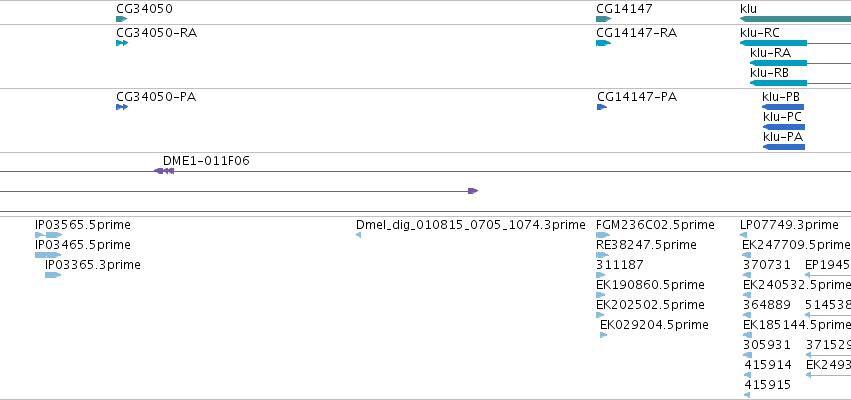851x400 pixels.
Task: Select the IP03565.5prime EST label
Action: pyautogui.click(x=82, y=225)
